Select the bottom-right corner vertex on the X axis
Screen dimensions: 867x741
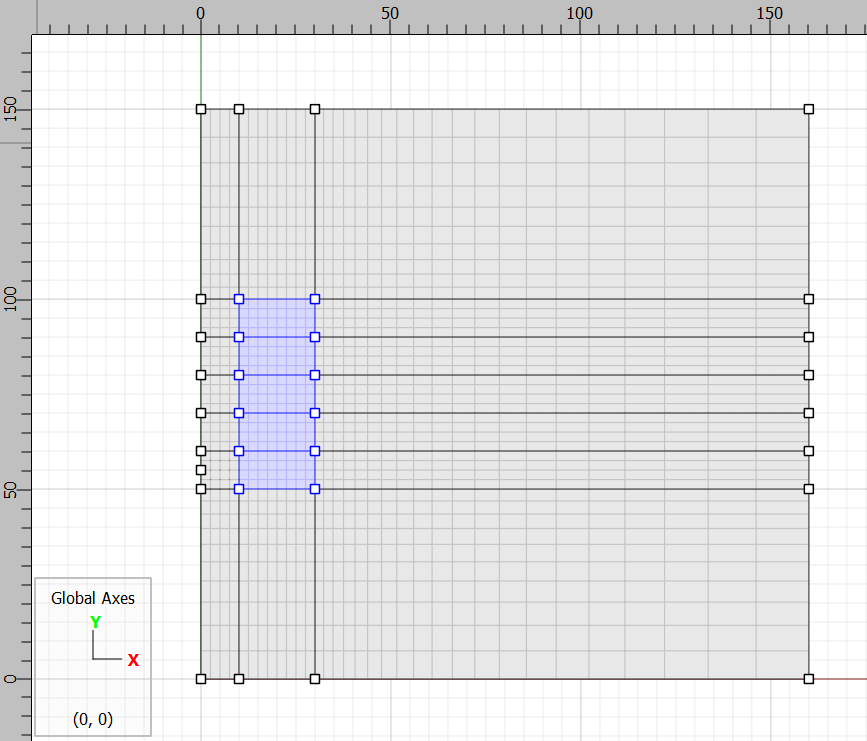[x=809, y=679]
